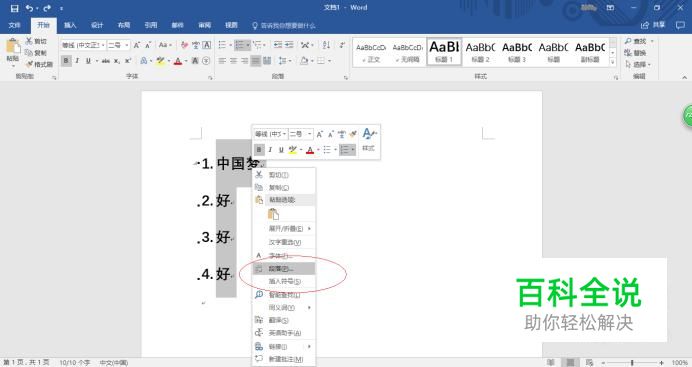Toggle Underline in the ribbon font group
This screenshot has width=692, height=367.
[x=88, y=61]
